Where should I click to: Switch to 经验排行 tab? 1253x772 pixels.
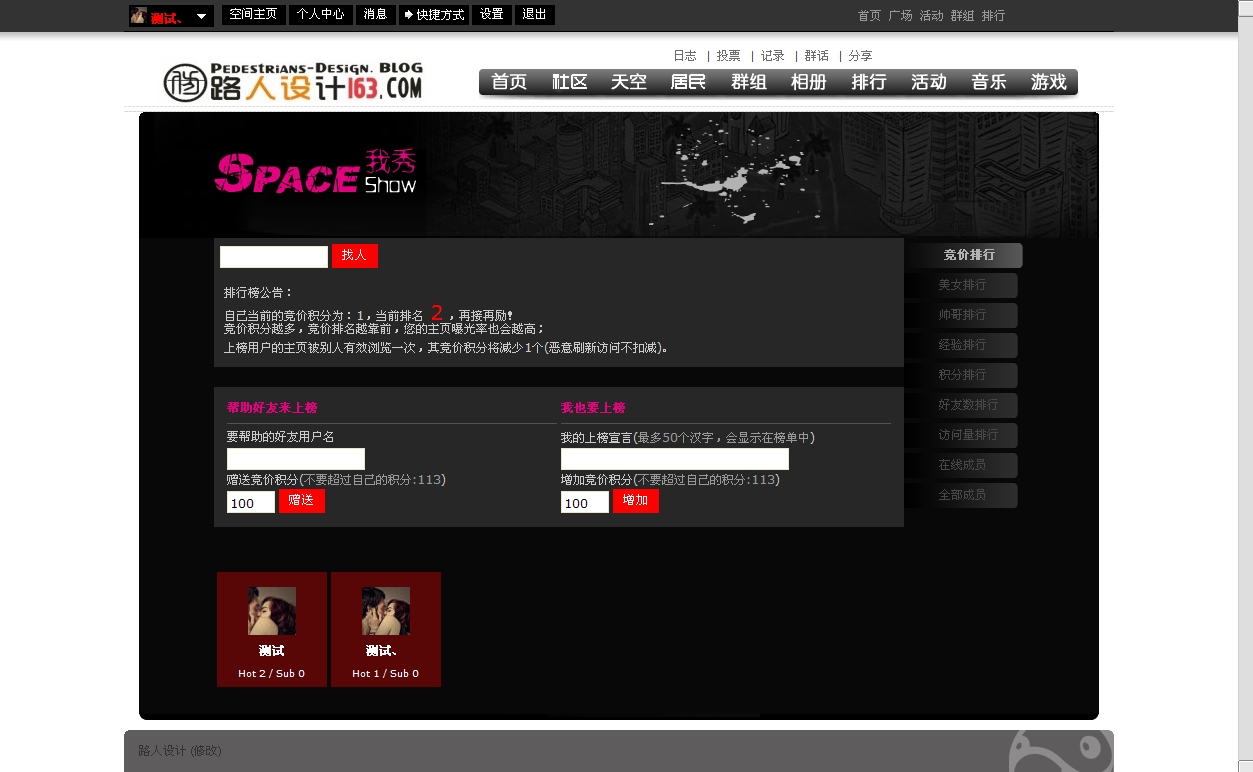click(962, 345)
